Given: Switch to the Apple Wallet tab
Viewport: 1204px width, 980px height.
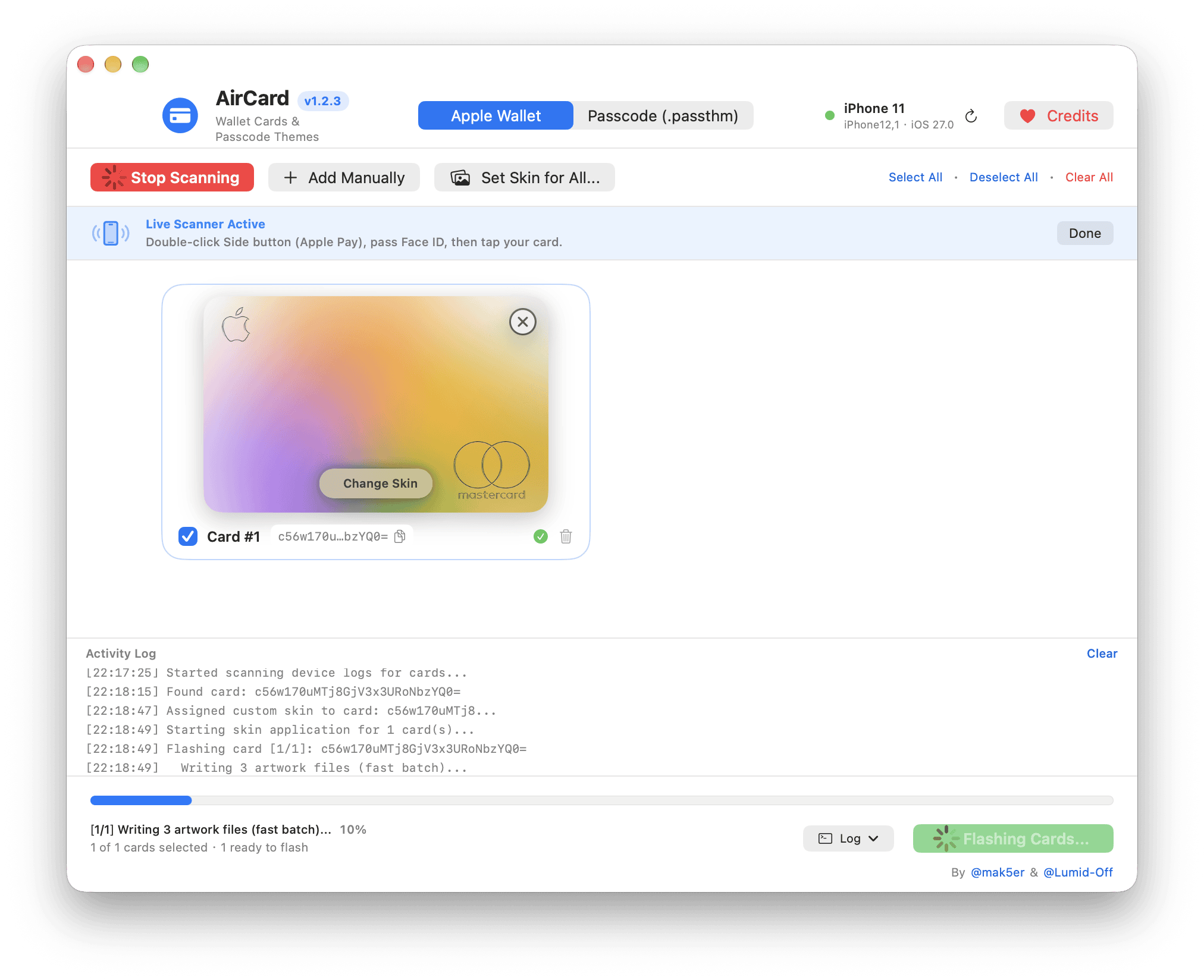Looking at the screenshot, I should click(x=496, y=115).
